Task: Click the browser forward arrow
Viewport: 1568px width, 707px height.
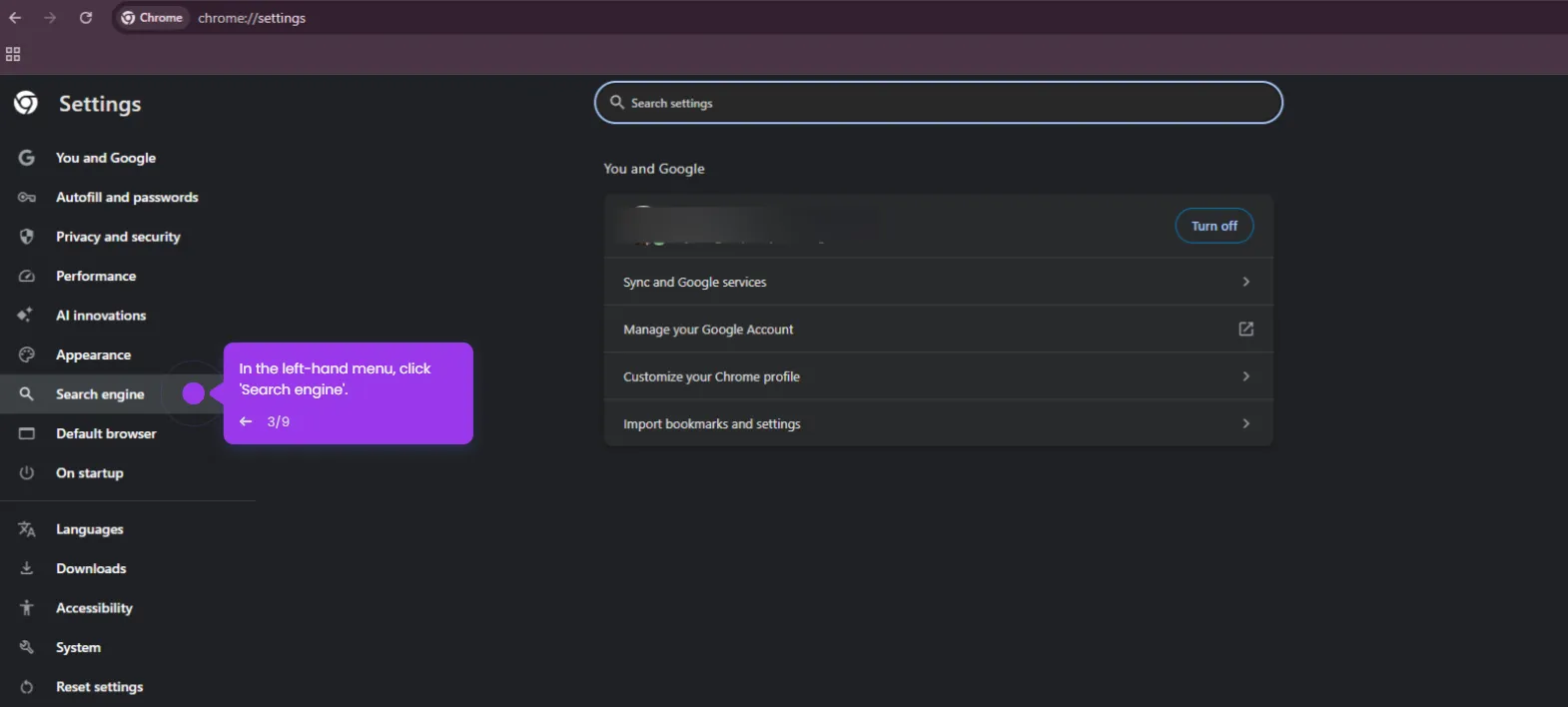Action: pyautogui.click(x=50, y=18)
